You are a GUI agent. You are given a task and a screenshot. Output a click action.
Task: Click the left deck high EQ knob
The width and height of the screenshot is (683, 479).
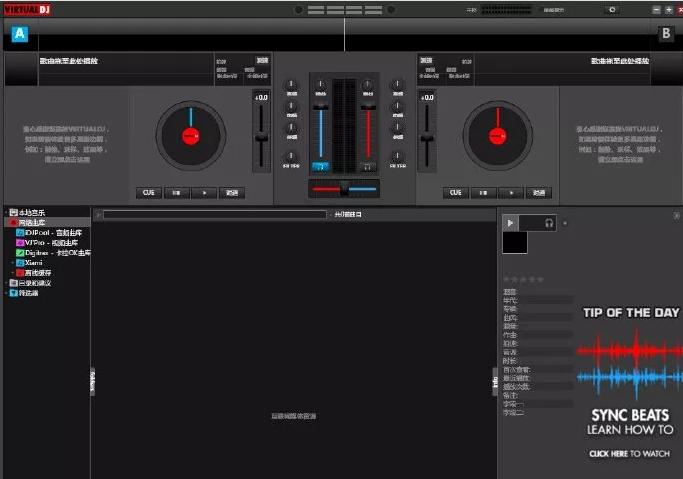pyautogui.click(x=291, y=85)
